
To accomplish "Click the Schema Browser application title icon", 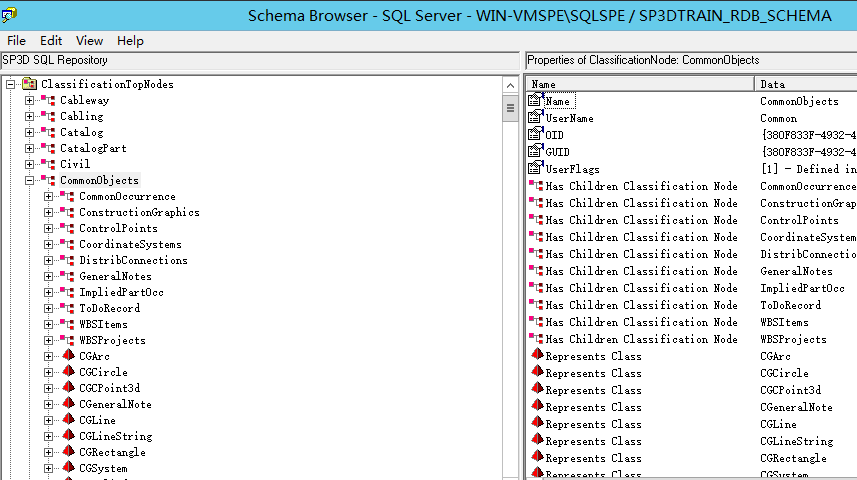I will (9, 15).
